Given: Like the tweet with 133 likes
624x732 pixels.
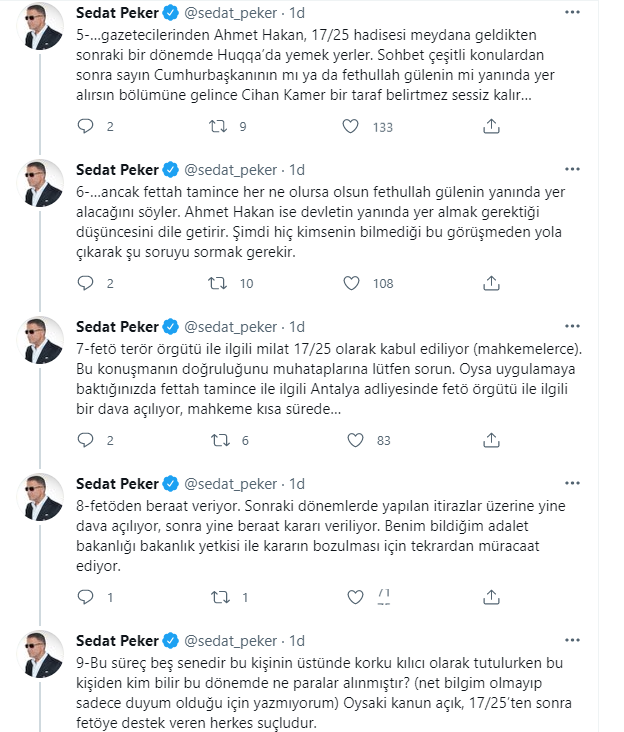Looking at the screenshot, I should (x=350, y=127).
